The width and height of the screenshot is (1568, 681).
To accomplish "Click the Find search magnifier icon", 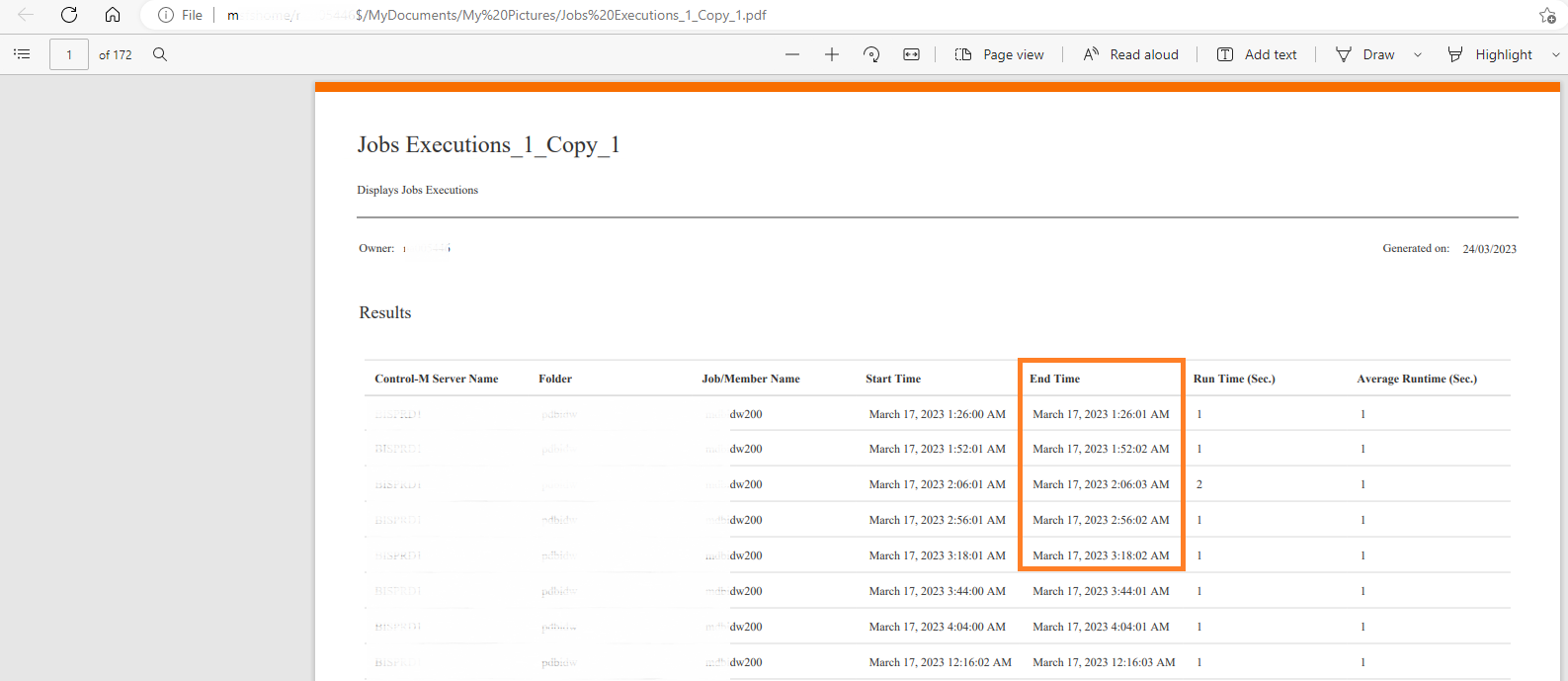I will [160, 54].
